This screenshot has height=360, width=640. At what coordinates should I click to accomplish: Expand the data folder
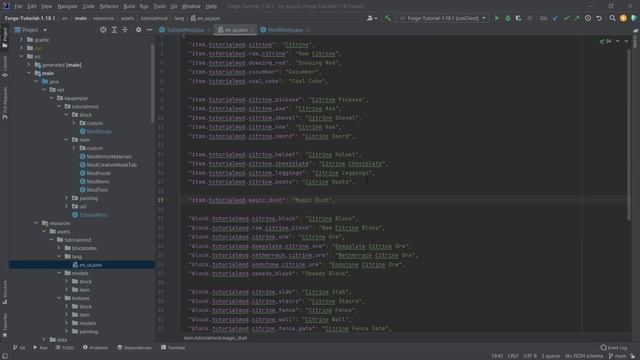click(x=44, y=340)
